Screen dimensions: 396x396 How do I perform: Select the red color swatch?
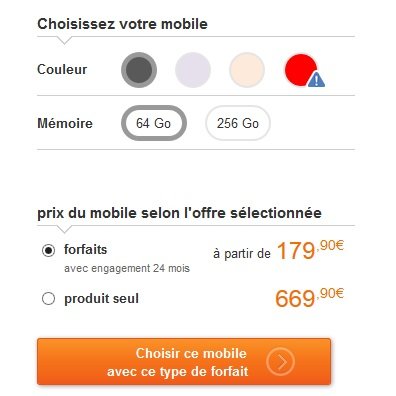tap(301, 70)
